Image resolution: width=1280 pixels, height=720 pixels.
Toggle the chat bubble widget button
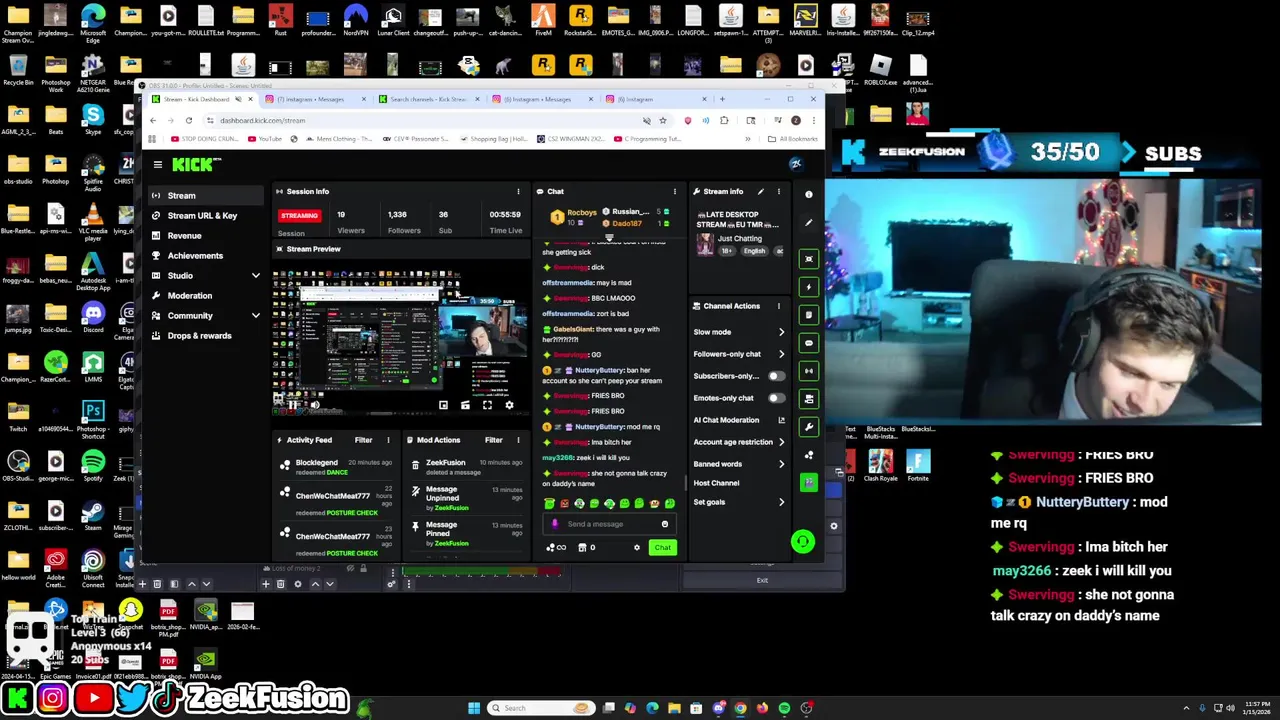coord(809,343)
